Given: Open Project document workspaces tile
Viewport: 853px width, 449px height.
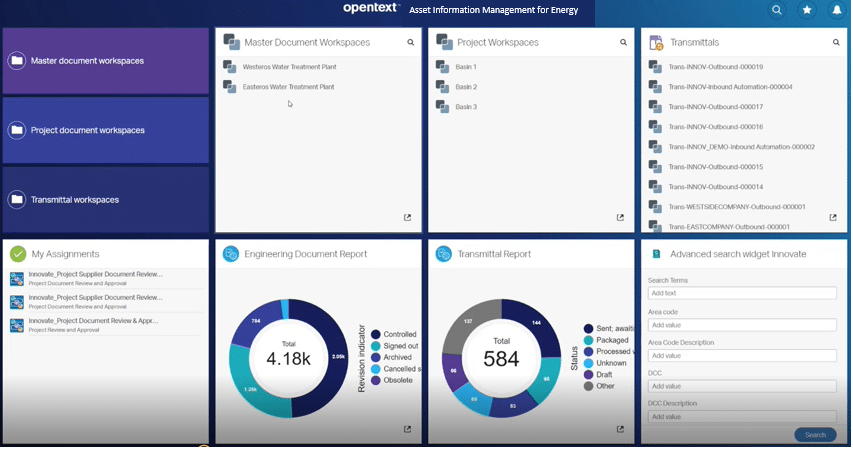Looking at the screenshot, I should 106,131.
